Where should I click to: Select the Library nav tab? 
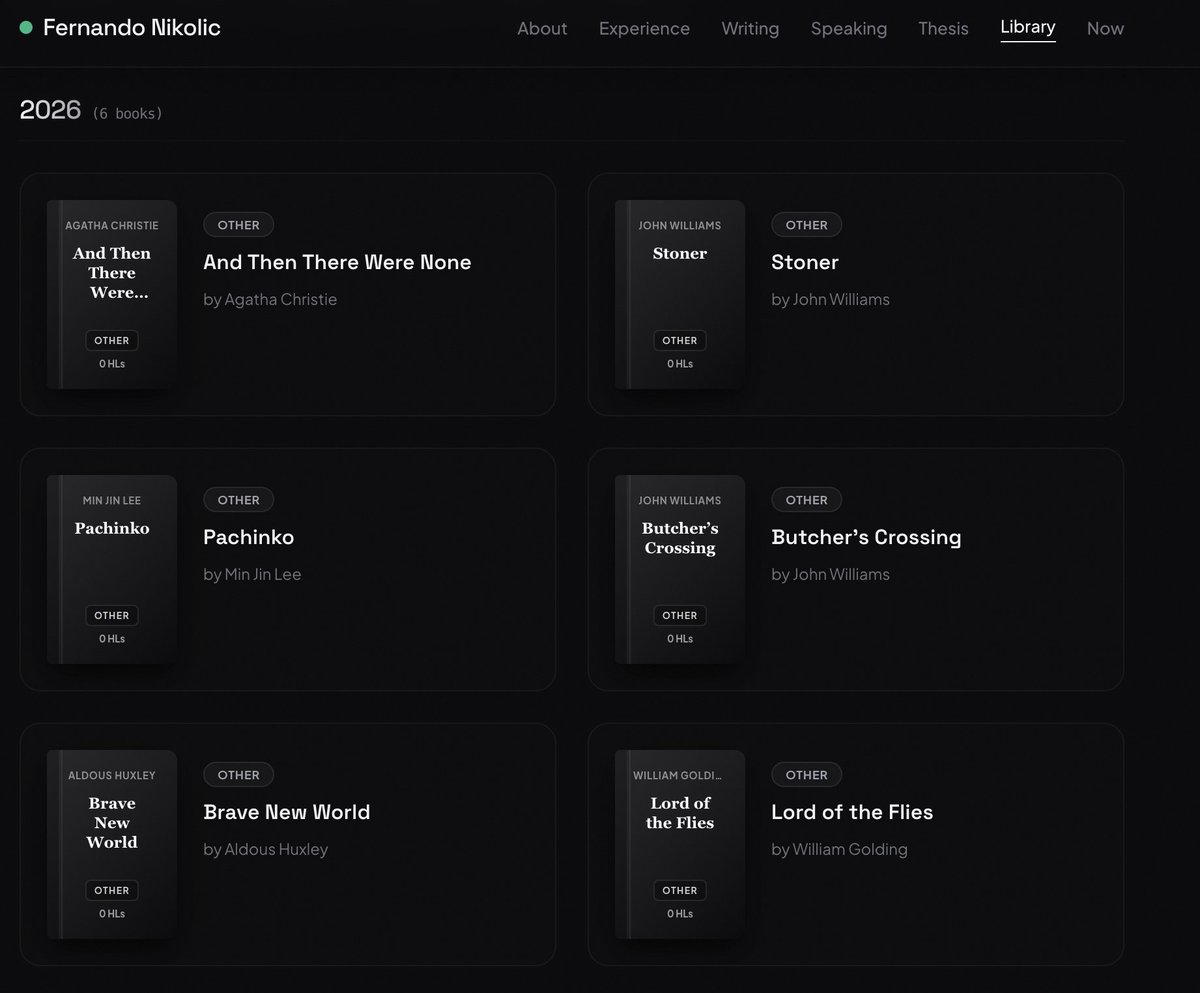pyautogui.click(x=1028, y=27)
